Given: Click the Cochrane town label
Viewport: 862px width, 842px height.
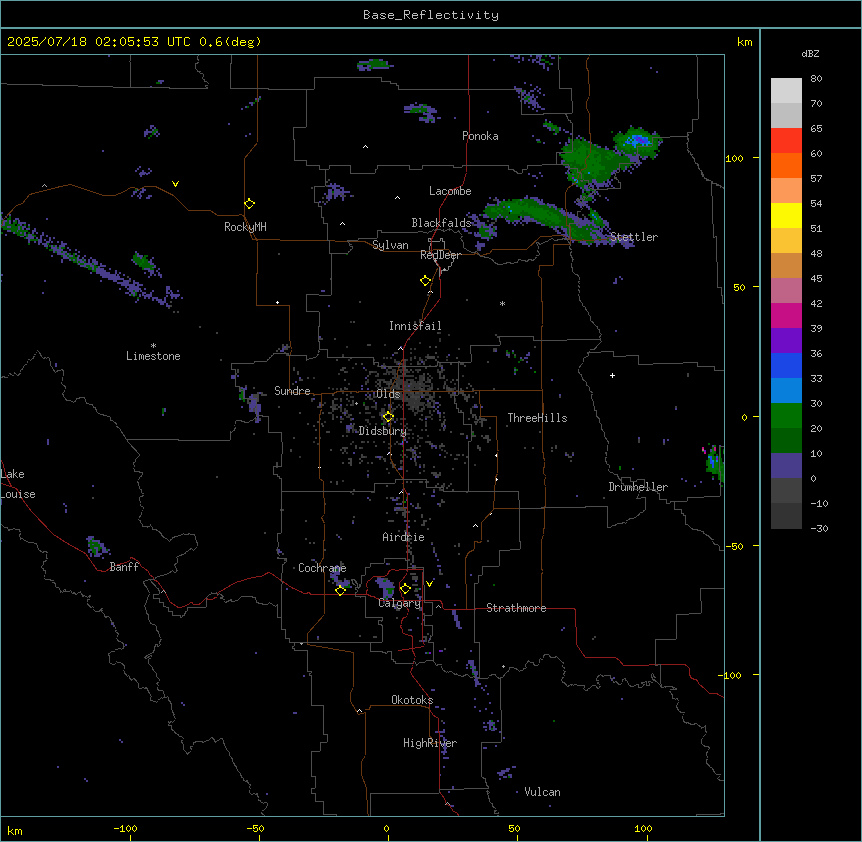Looking at the screenshot, I should (x=322, y=568).
